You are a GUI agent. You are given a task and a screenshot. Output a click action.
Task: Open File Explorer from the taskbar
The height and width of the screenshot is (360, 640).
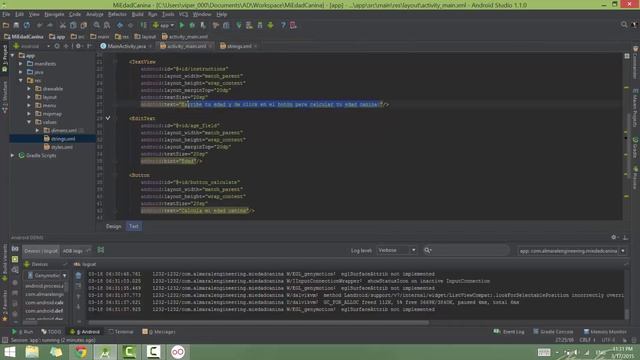pyautogui.click(x=32, y=352)
